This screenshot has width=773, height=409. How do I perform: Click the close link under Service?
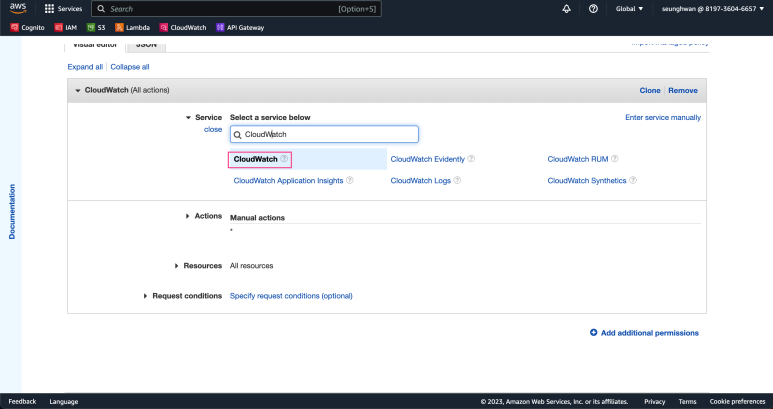pyautogui.click(x=213, y=130)
